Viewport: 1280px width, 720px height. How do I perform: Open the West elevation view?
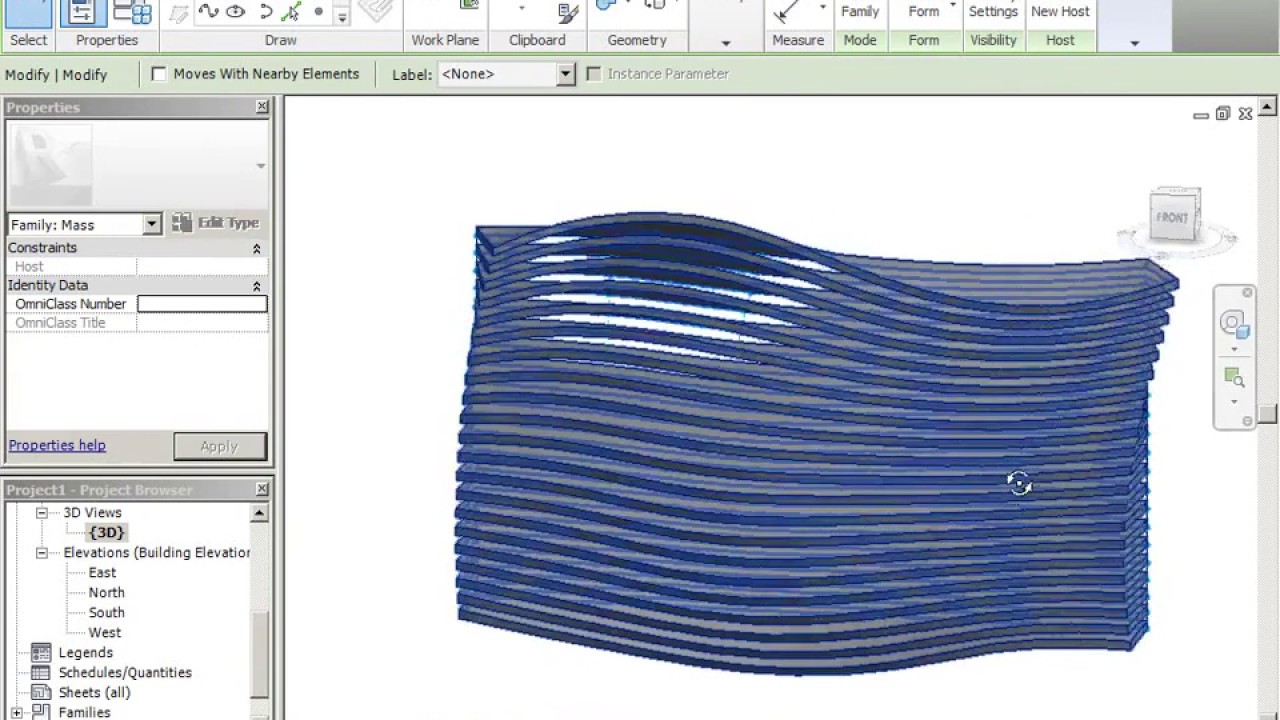104,632
